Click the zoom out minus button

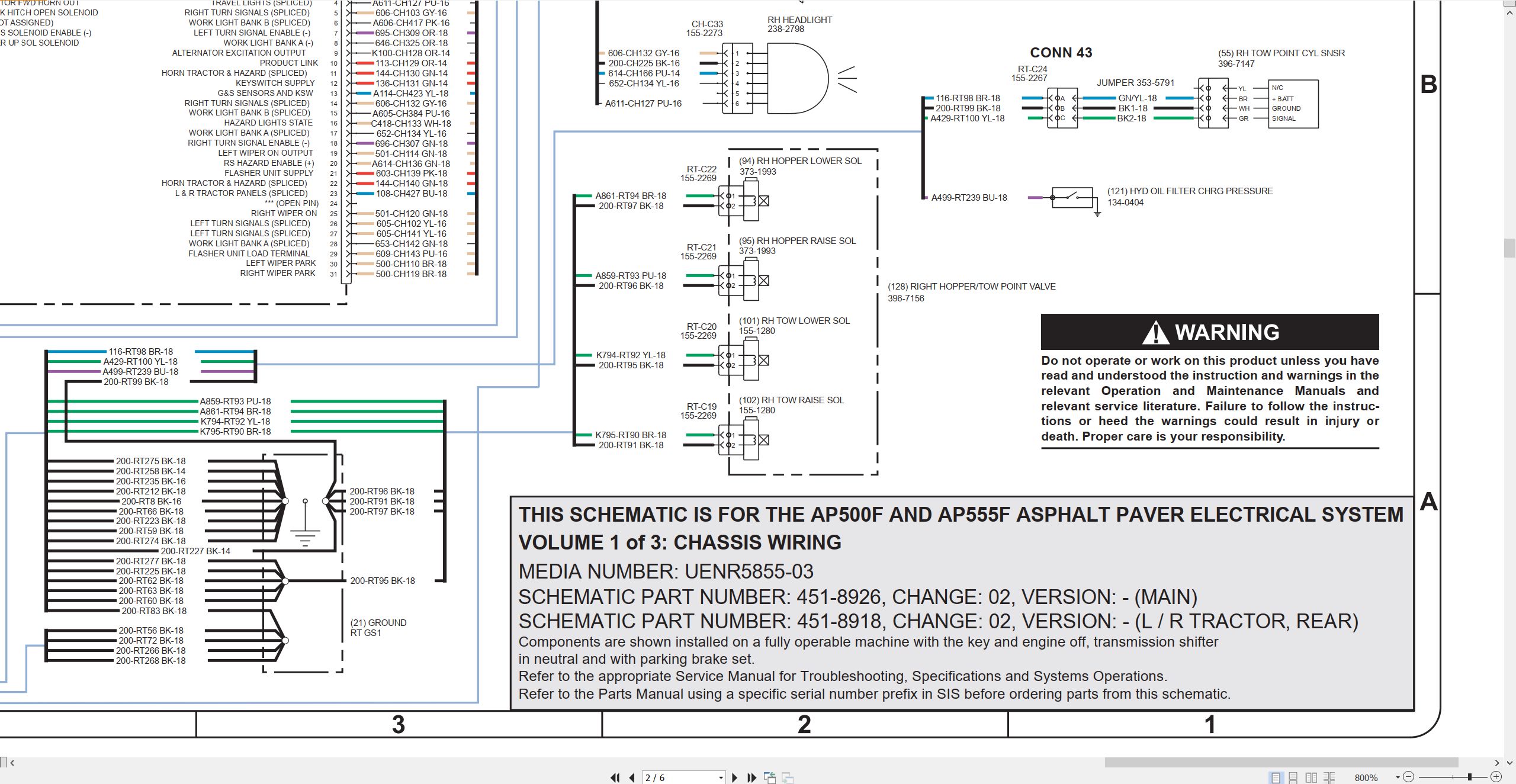[1408, 777]
